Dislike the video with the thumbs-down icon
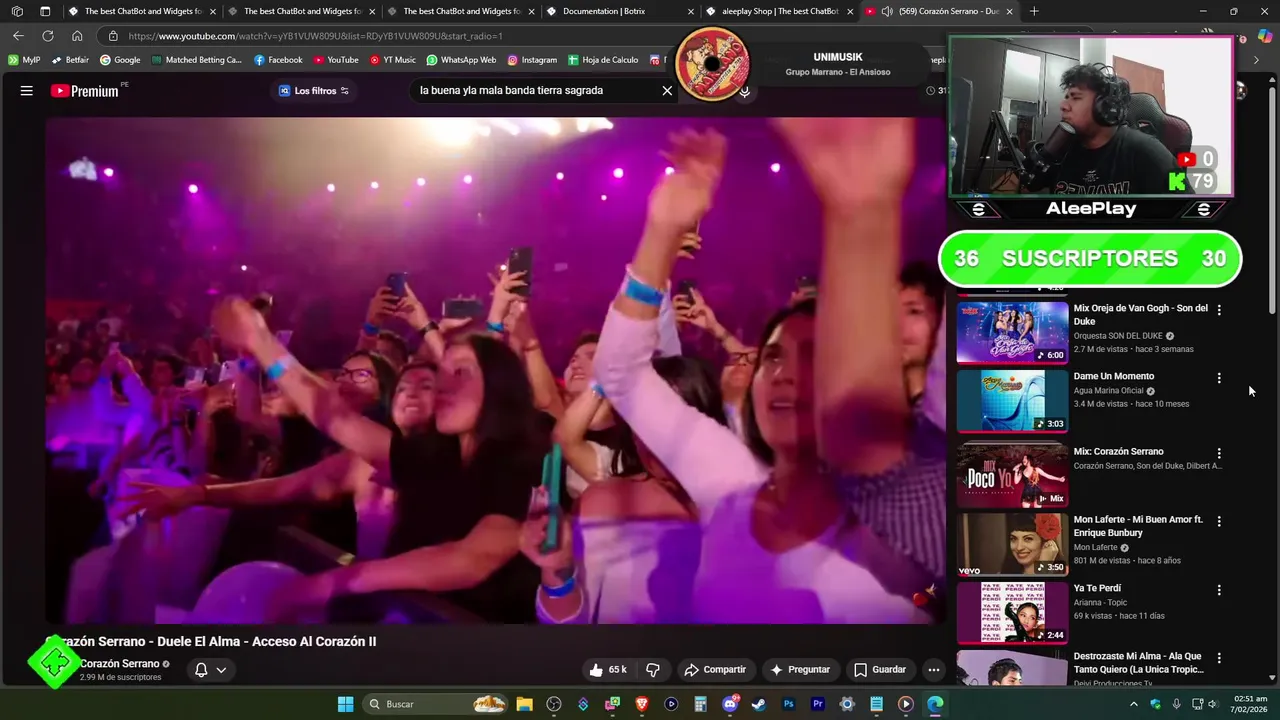The image size is (1280, 720). click(x=653, y=670)
